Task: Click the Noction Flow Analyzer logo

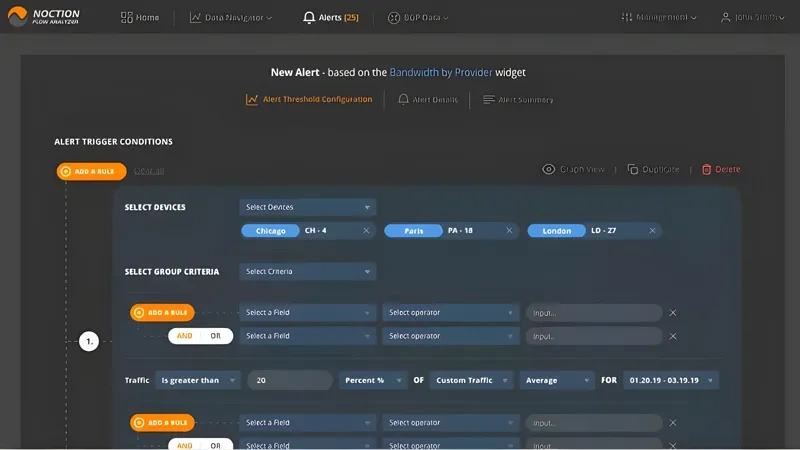Action: (46, 18)
